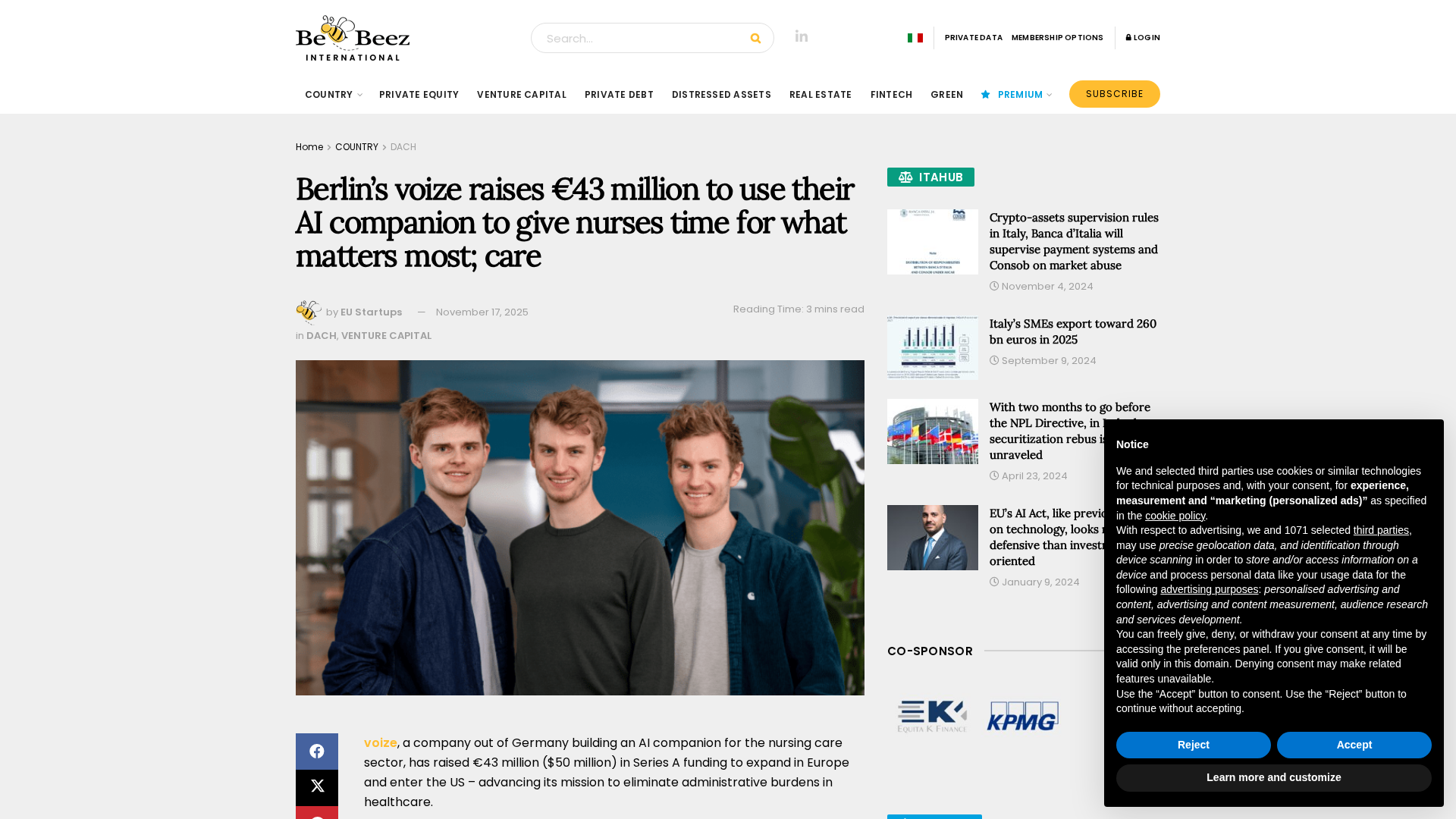
Task: Open the LinkedIn icon in header
Action: point(802,36)
